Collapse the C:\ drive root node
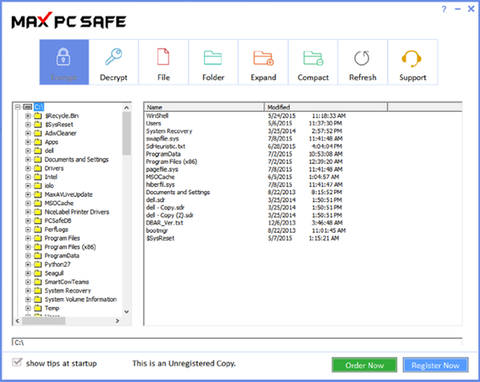Image resolution: width=480 pixels, height=382 pixels. 18,107
